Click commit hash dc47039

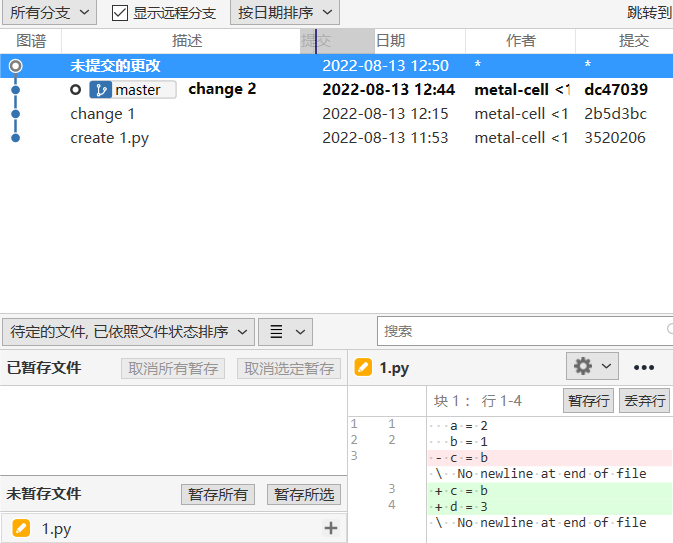pyautogui.click(x=616, y=90)
